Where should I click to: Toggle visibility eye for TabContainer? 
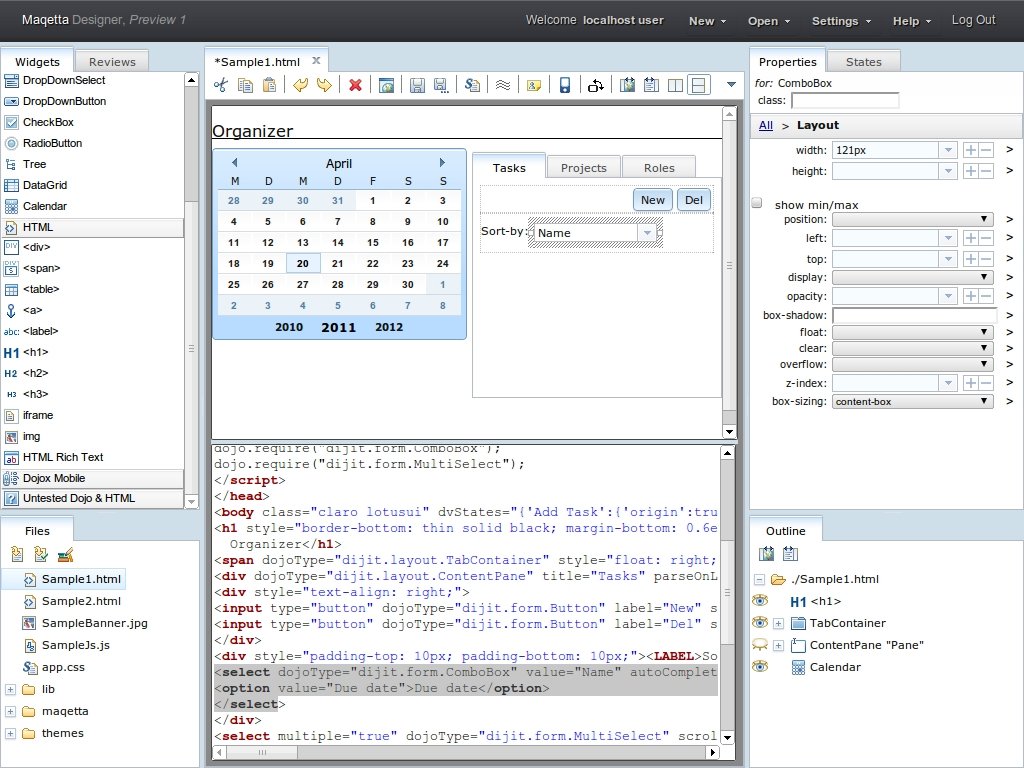760,622
